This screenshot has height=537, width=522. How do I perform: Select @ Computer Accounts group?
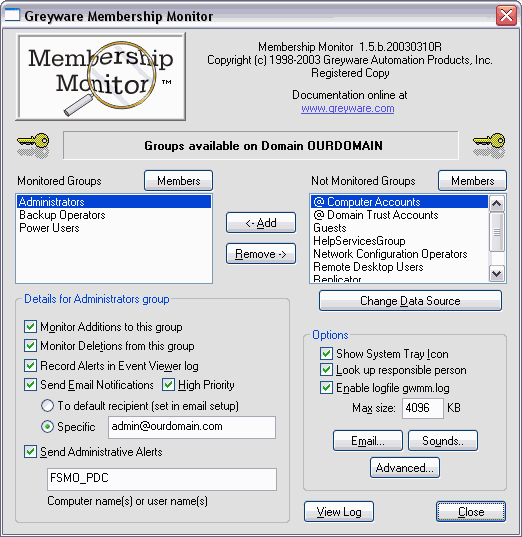click(399, 202)
